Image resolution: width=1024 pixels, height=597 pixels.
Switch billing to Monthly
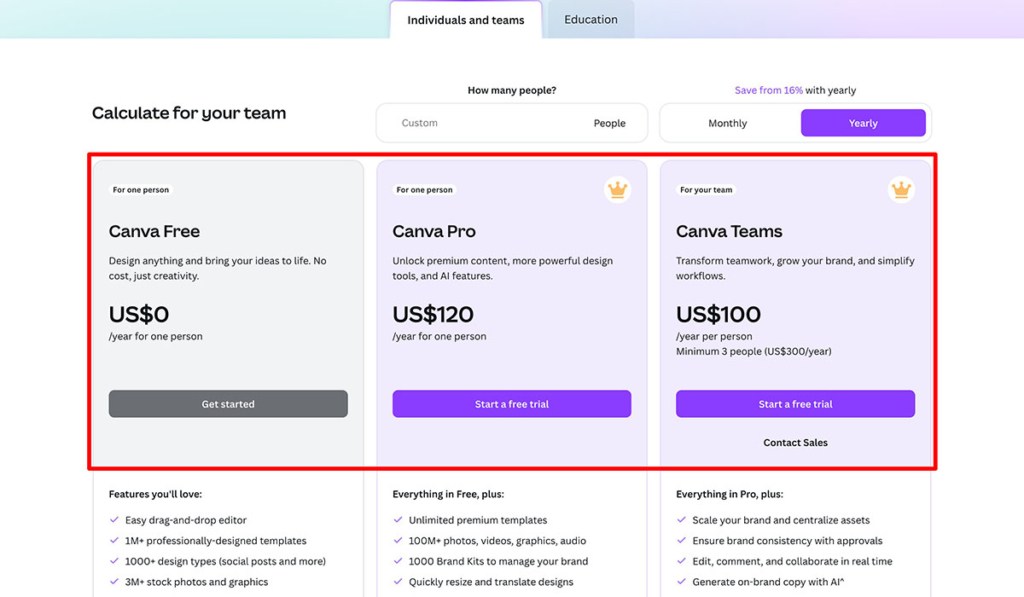point(728,122)
